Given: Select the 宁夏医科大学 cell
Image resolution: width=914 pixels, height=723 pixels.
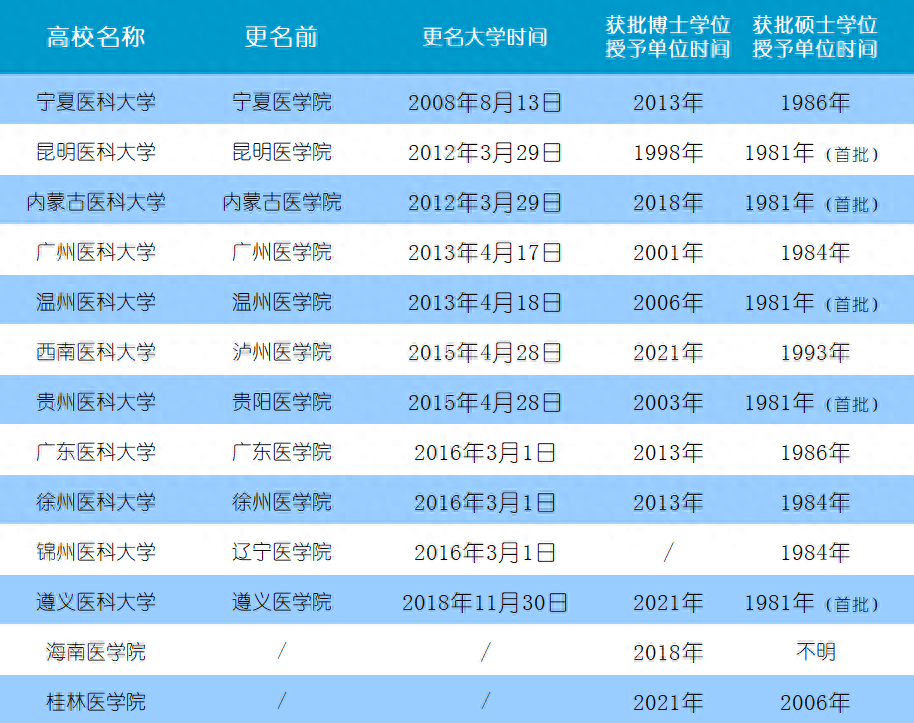Looking at the screenshot, I should point(96,102).
